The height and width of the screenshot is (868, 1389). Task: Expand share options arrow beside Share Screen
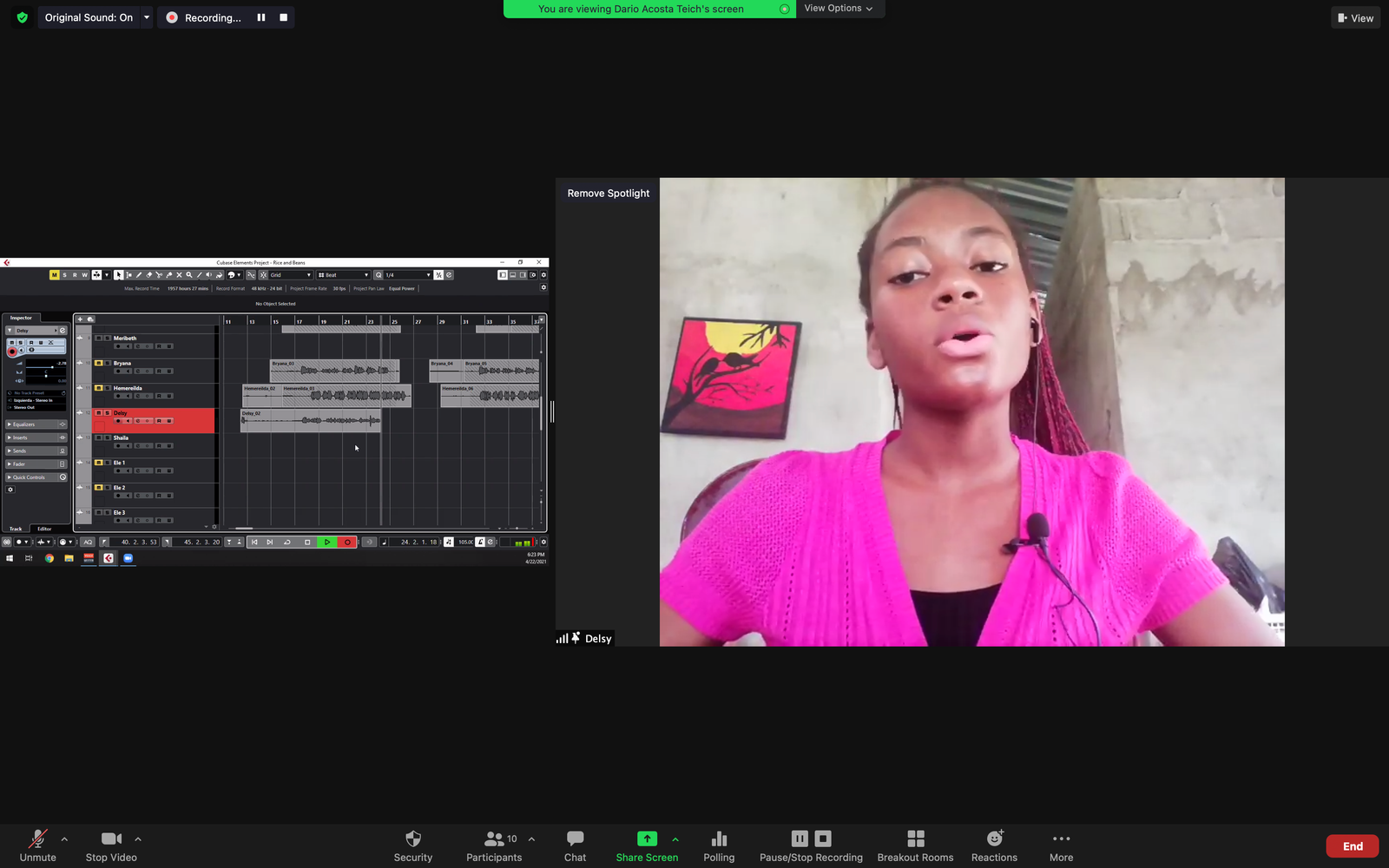coord(675,839)
